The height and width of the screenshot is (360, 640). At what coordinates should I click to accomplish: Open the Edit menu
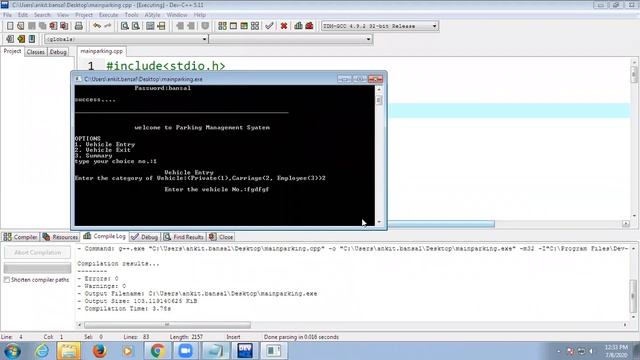(x=23, y=15)
